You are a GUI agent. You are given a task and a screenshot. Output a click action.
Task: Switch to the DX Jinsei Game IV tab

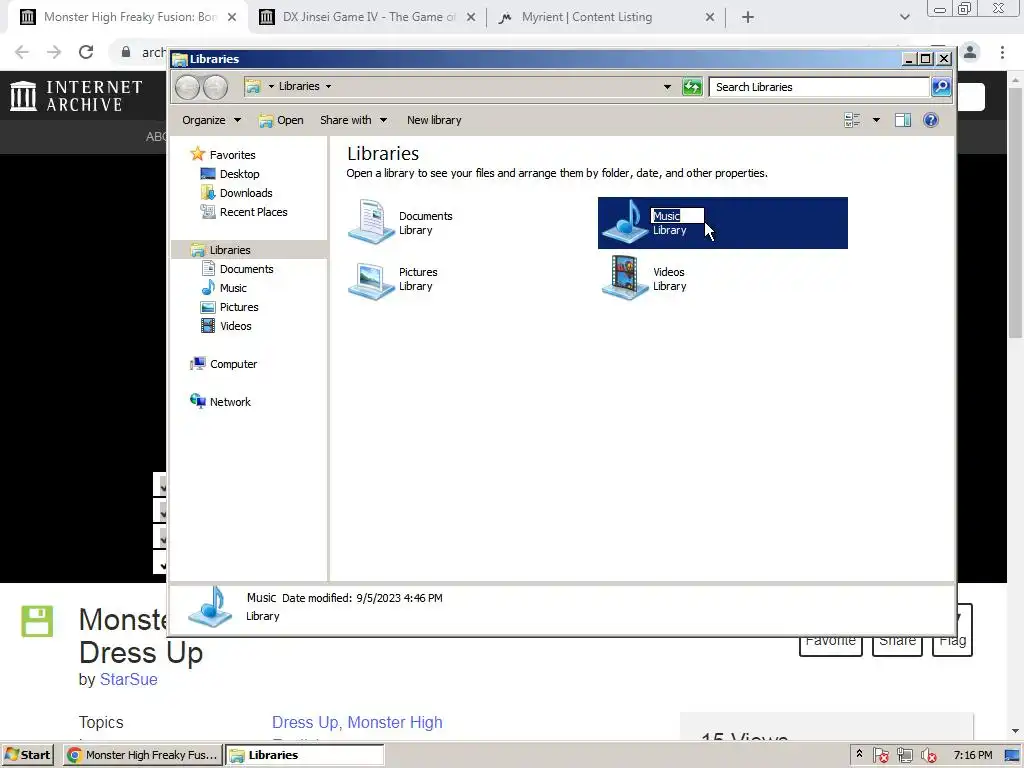click(x=369, y=17)
